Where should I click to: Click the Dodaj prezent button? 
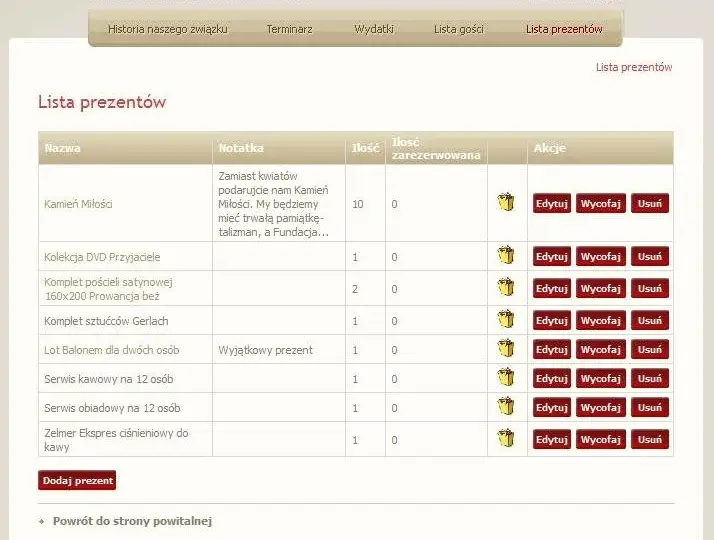coord(77,480)
